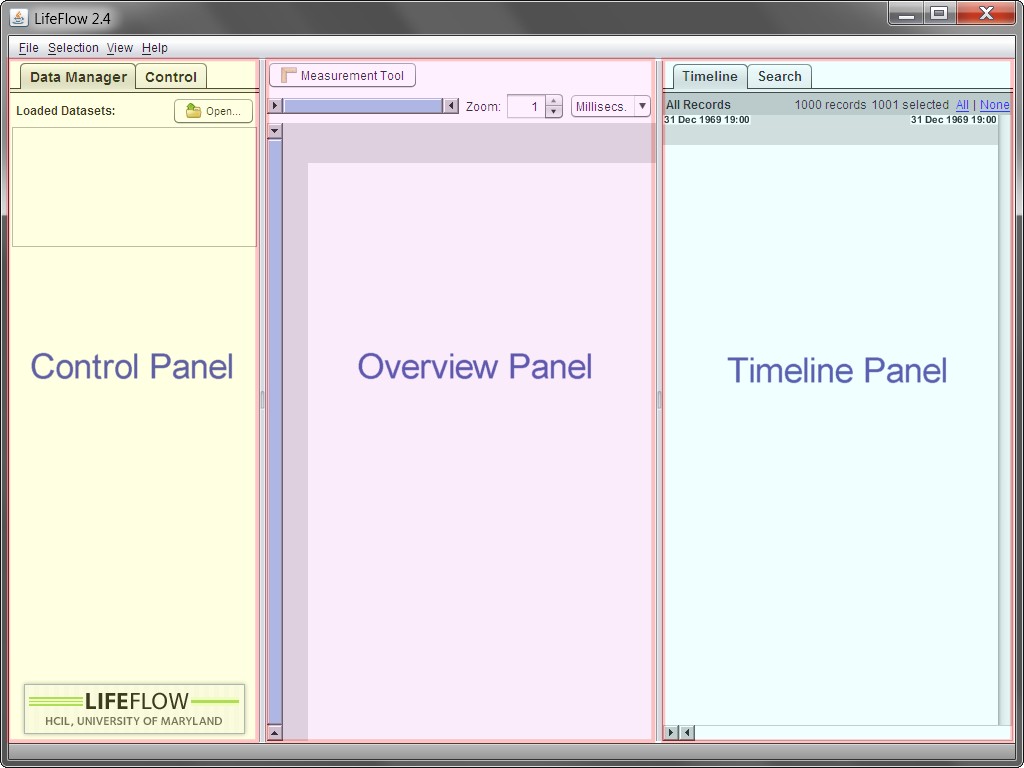Click the right arrow at the timeline bottom scrollbar
This screenshot has width=1024, height=768.
(671, 733)
